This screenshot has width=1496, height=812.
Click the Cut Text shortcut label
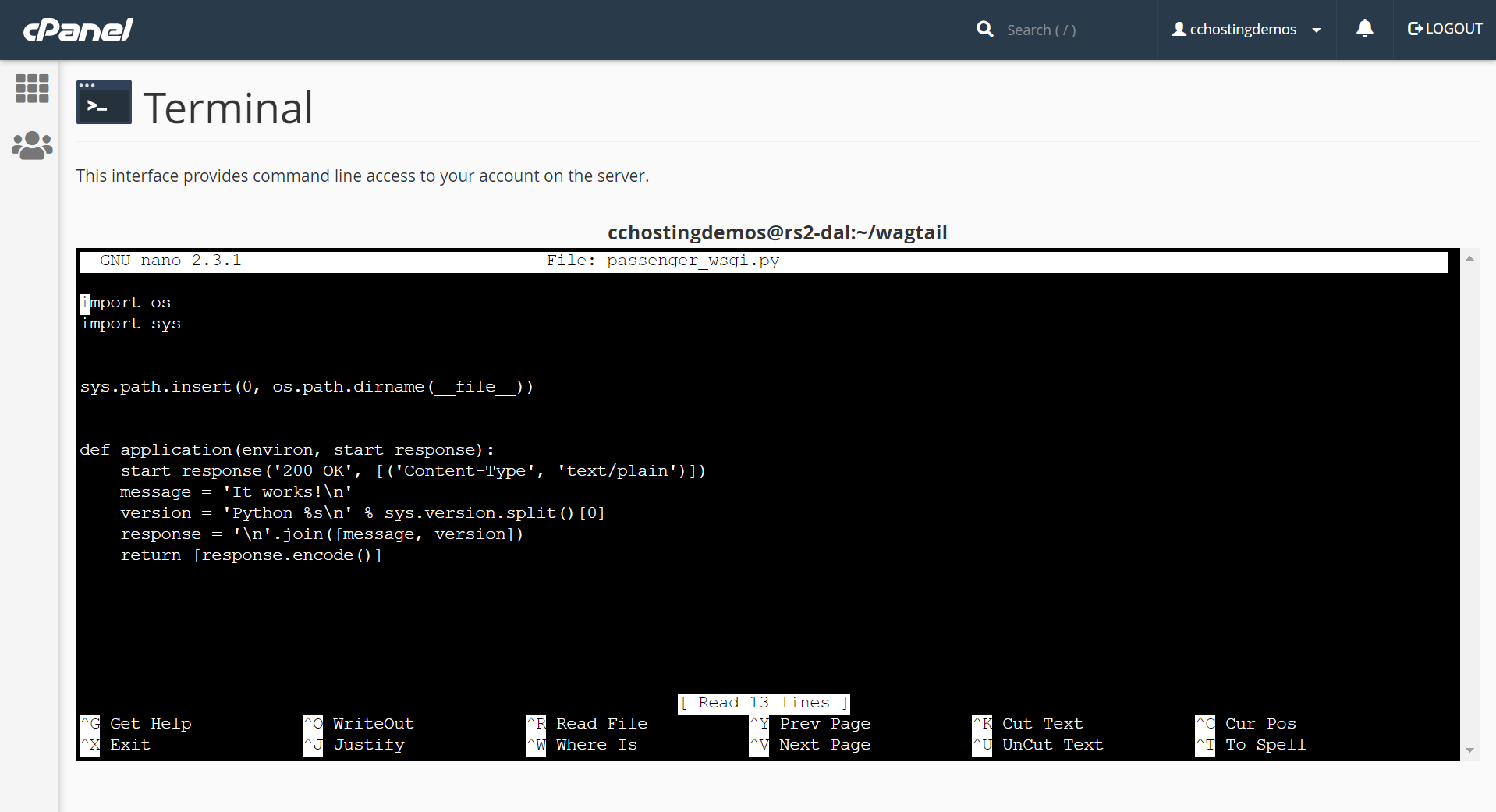1042,724
